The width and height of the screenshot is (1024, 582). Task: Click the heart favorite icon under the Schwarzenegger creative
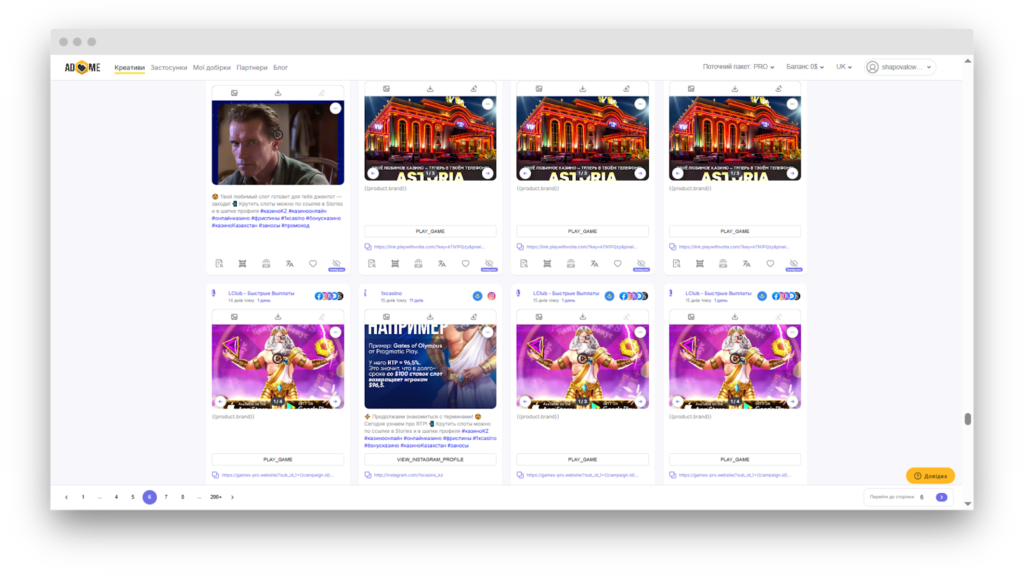[x=313, y=264]
